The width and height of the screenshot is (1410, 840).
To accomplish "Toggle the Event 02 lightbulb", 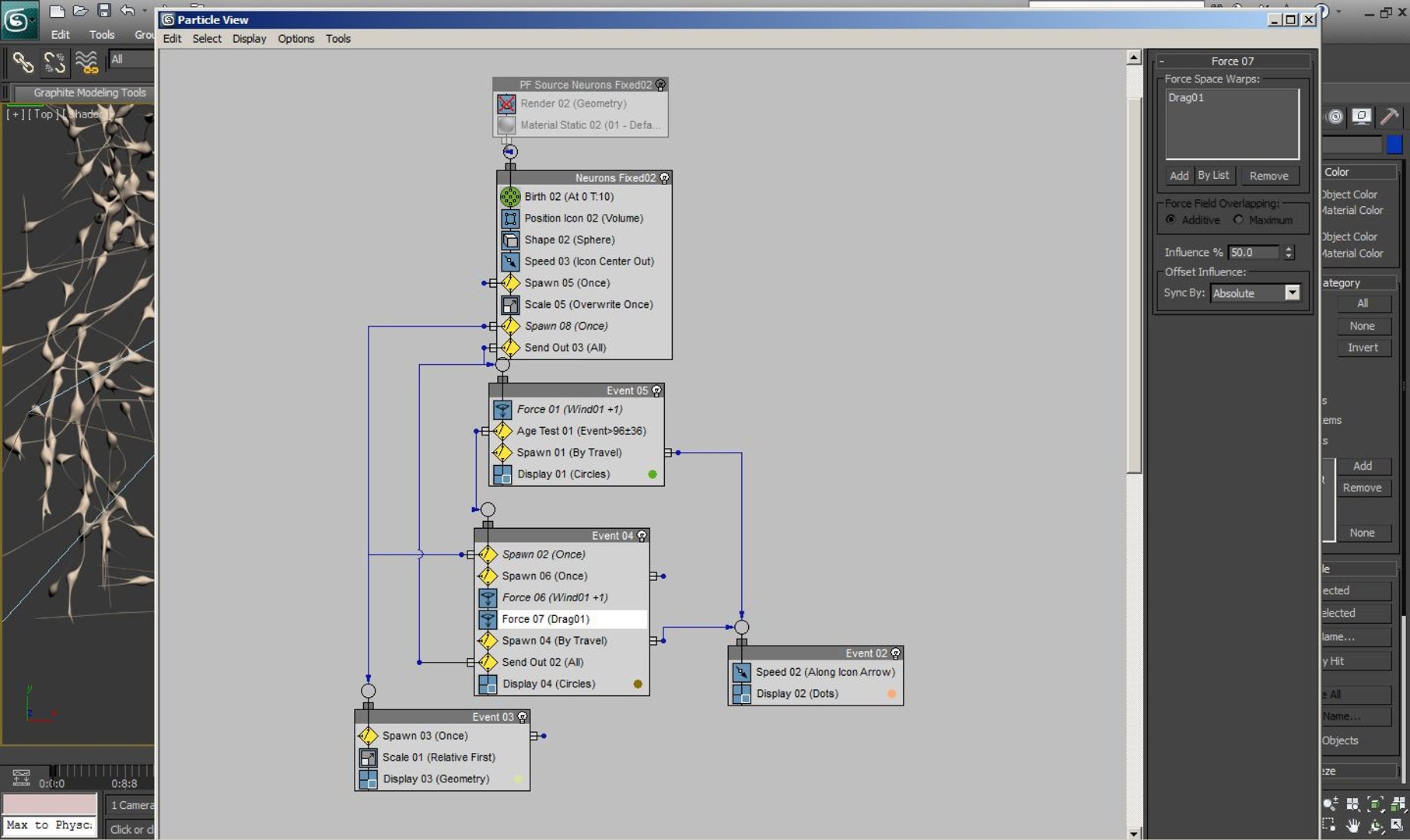I will pyautogui.click(x=895, y=653).
